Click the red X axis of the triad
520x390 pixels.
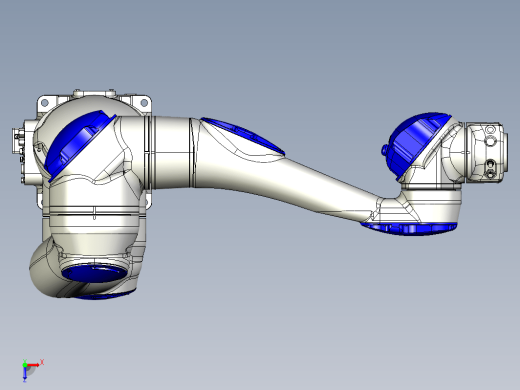pyautogui.click(x=33, y=365)
